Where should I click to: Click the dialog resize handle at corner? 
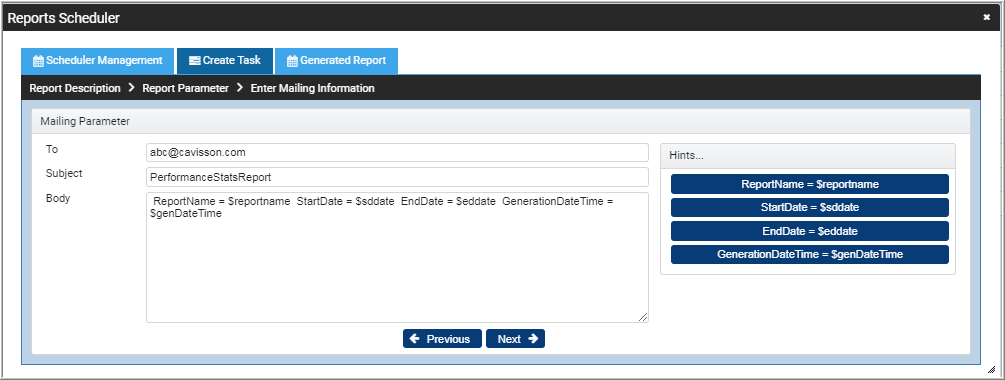[991, 370]
